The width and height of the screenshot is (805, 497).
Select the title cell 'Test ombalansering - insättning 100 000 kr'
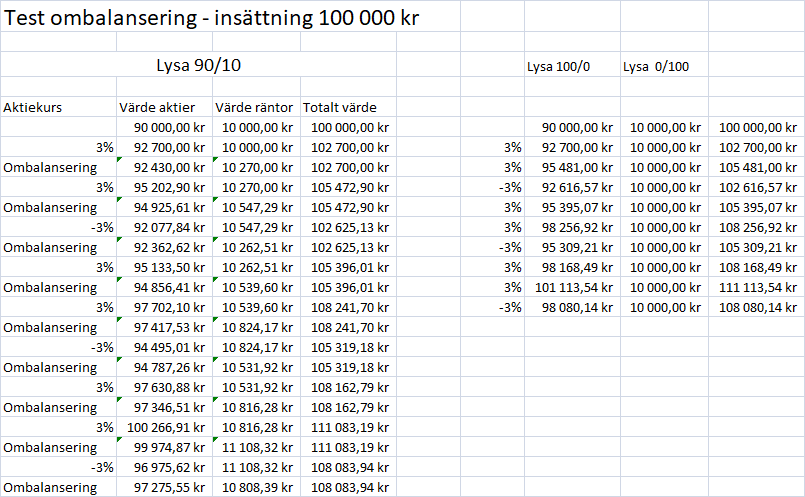[x=211, y=18]
